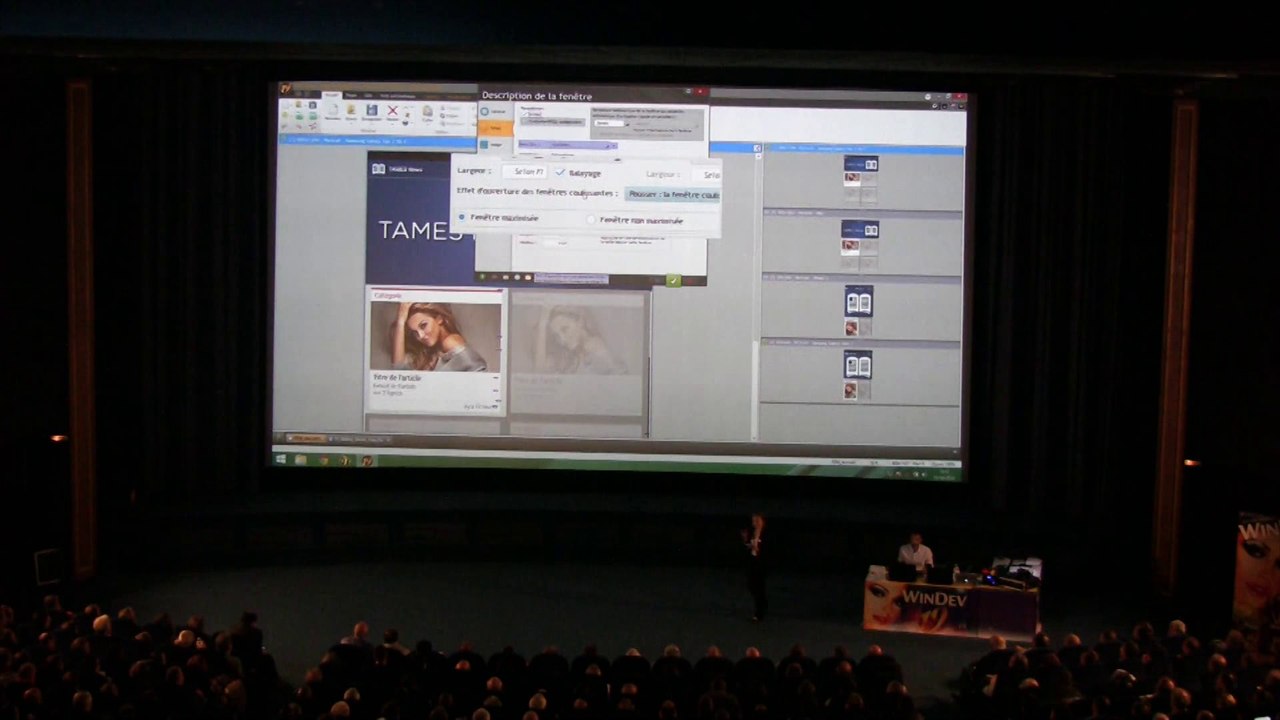Open the Effet d'ouverture des fenêtres dropdown
This screenshot has height=720, width=1280.
[x=672, y=194]
